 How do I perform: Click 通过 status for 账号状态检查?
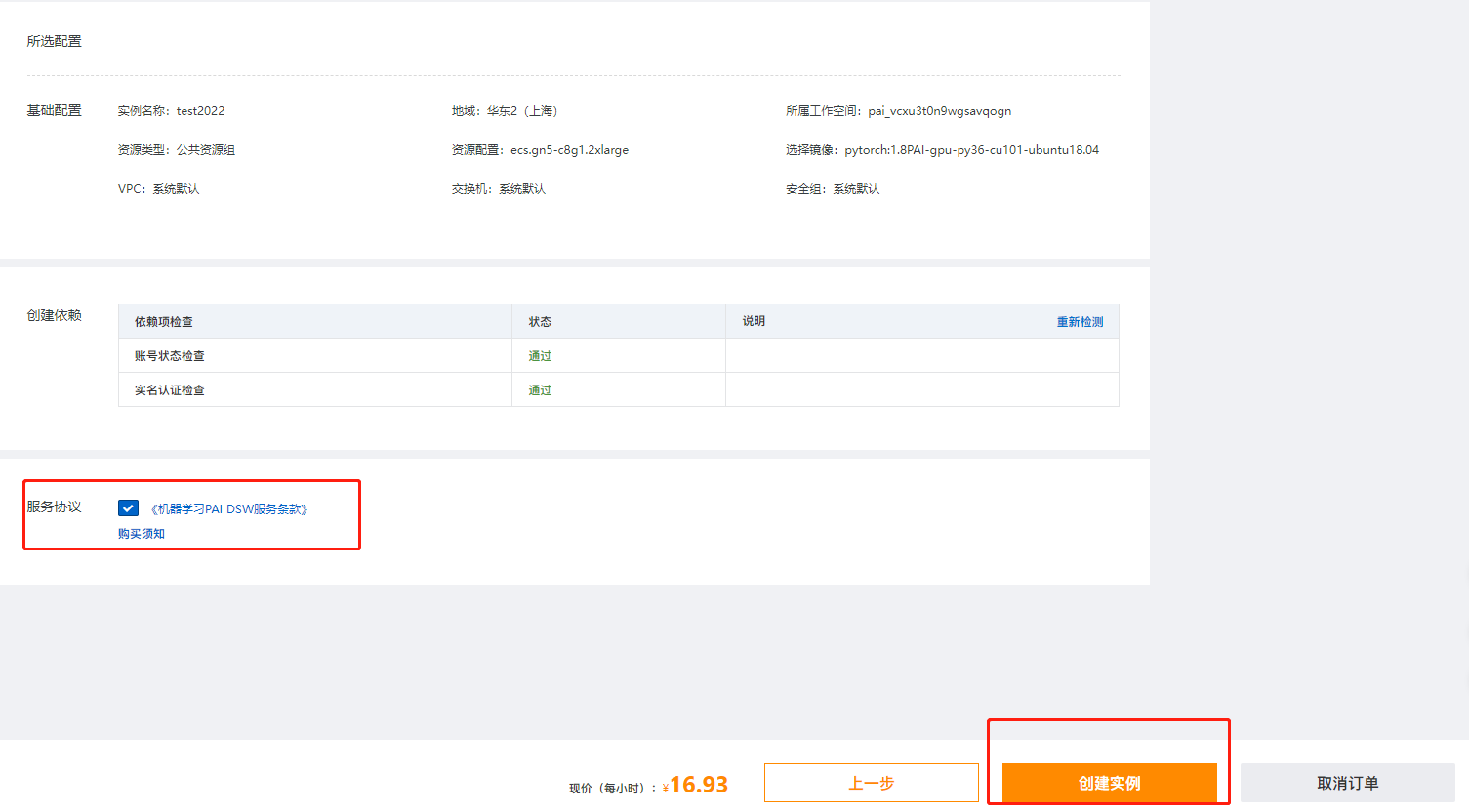pos(540,356)
